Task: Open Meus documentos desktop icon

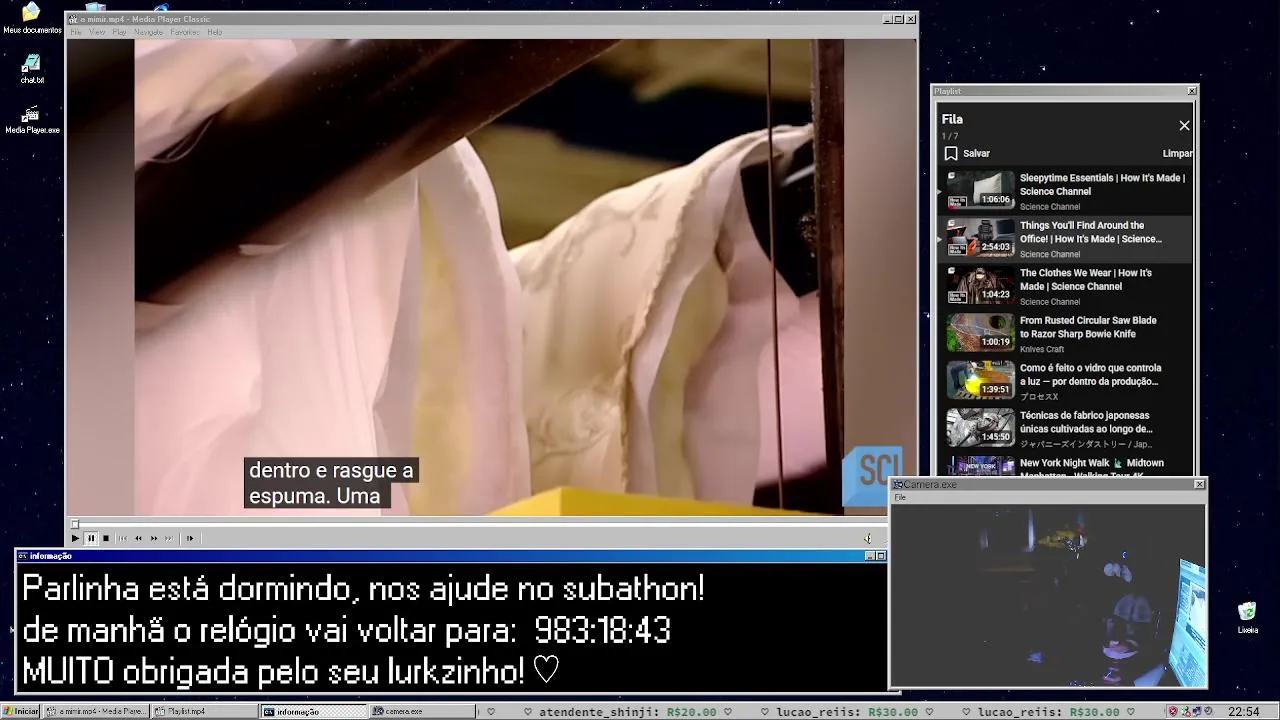Action: [32, 18]
